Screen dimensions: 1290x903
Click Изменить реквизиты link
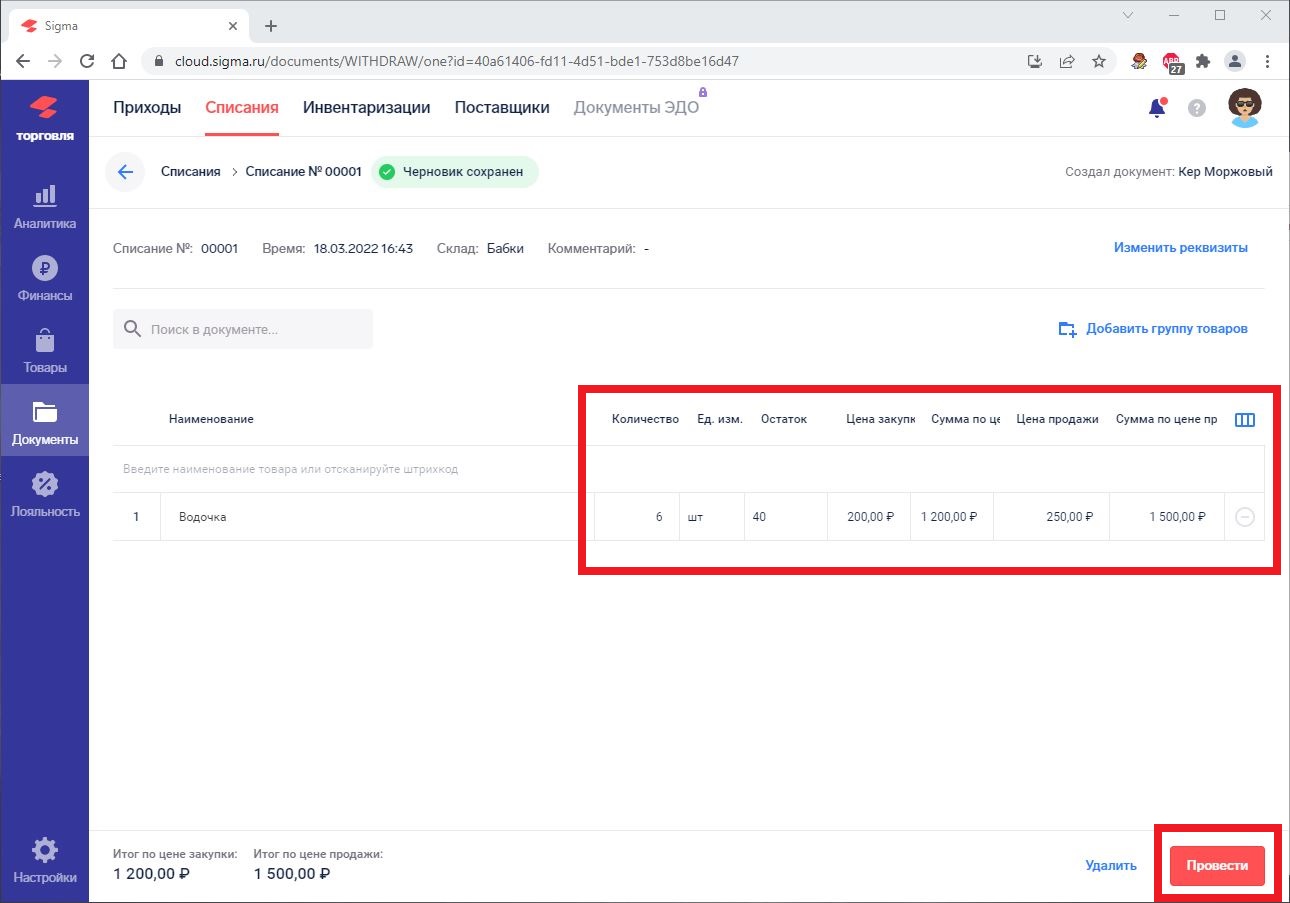tap(1181, 248)
